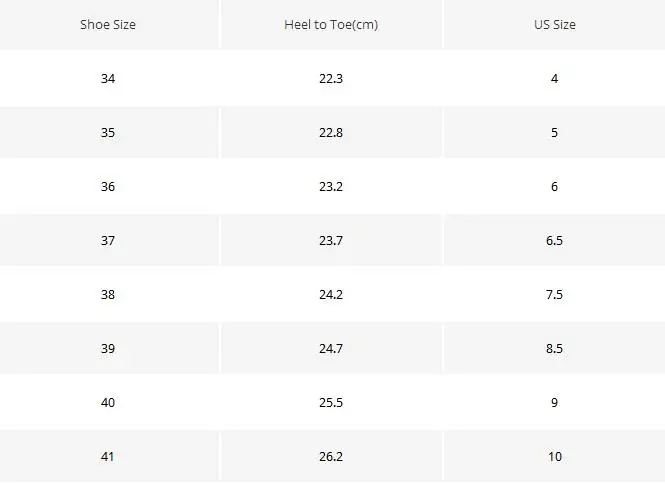The width and height of the screenshot is (665, 484).
Task: Click the 25.5 heel to toe value
Action: click(331, 402)
